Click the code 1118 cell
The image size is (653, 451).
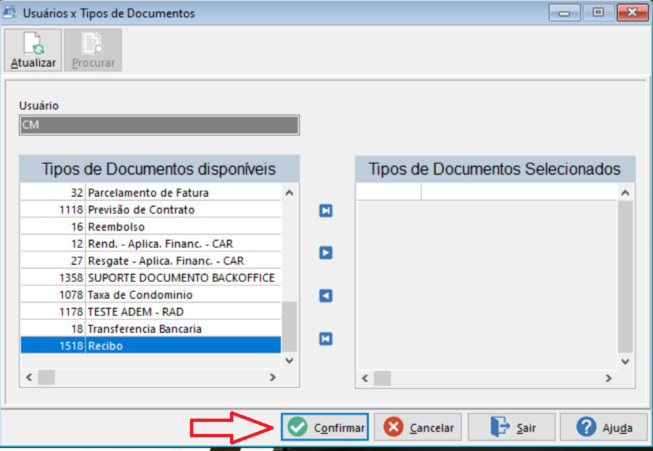pos(53,210)
